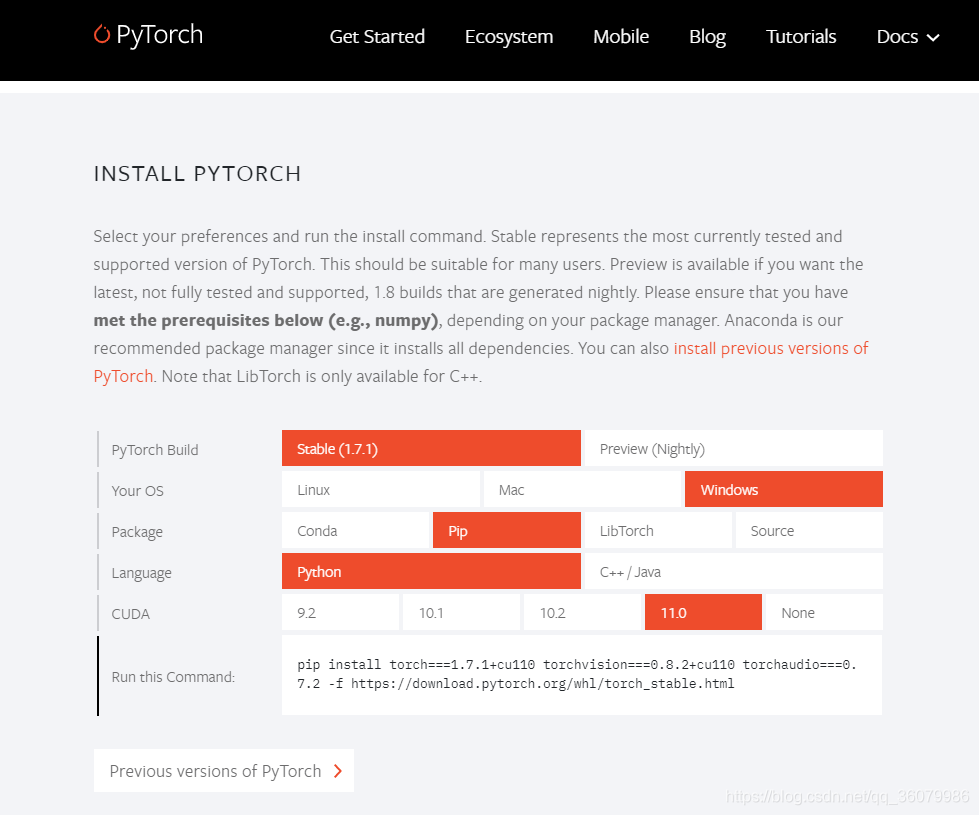
Task: Select the Conda package option
Action: pos(356,530)
